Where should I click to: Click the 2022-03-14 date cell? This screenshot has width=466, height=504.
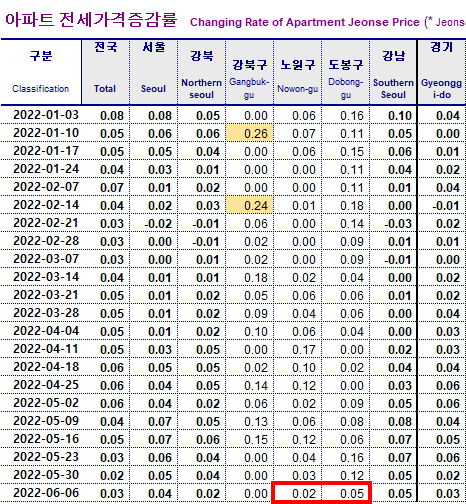tap(41, 277)
